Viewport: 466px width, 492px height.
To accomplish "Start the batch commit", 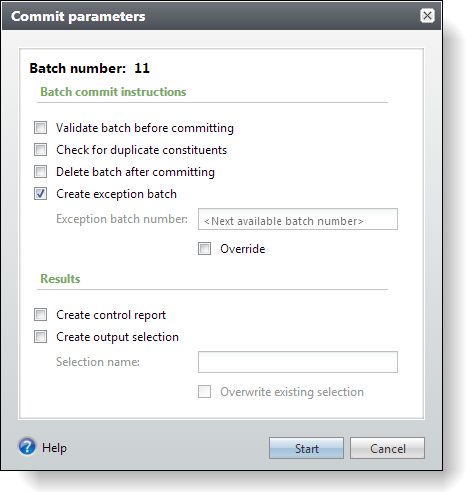I will [306, 448].
